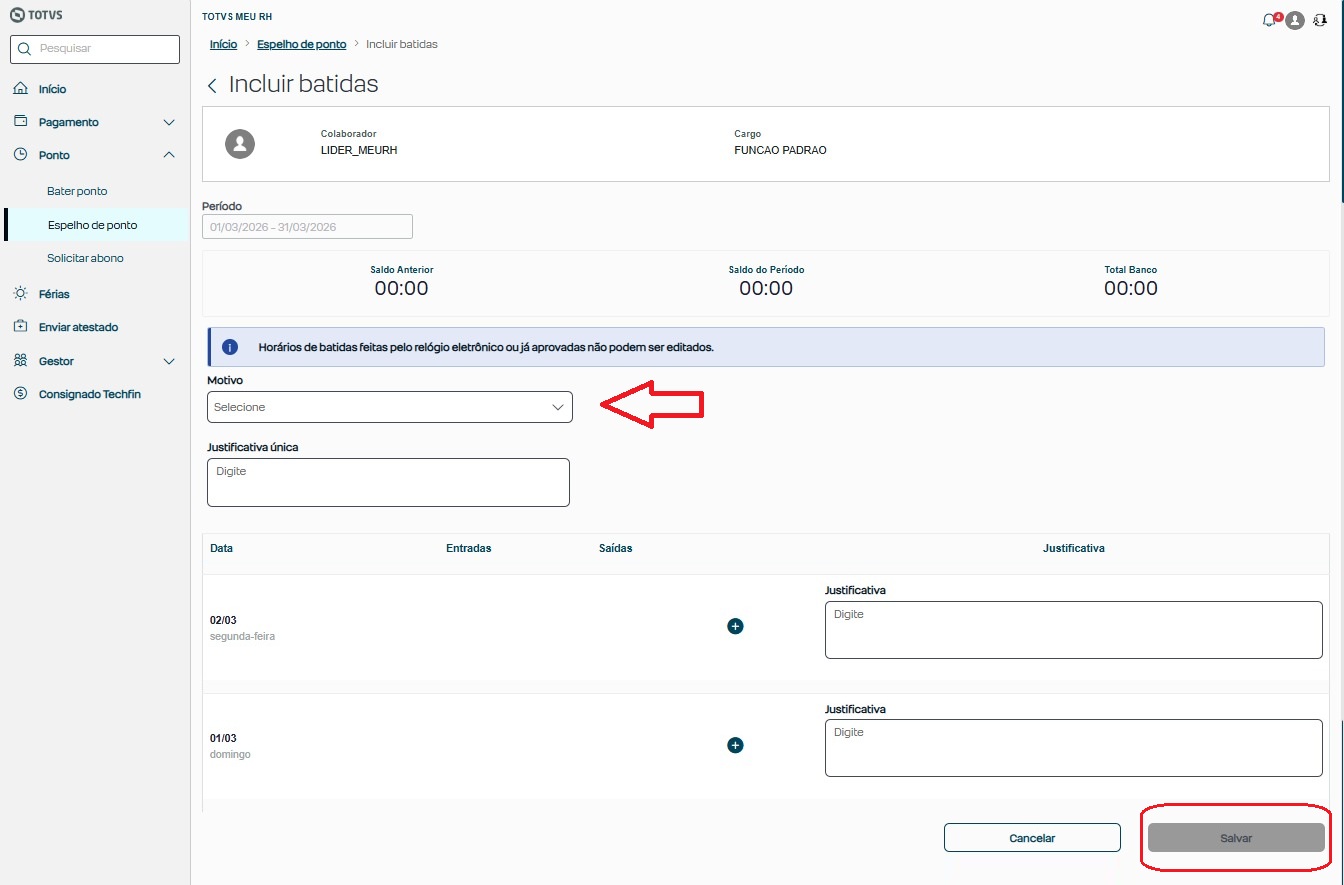The height and width of the screenshot is (885, 1344).
Task: Go to Férias in the sidebar
Action: pyautogui.click(x=54, y=294)
